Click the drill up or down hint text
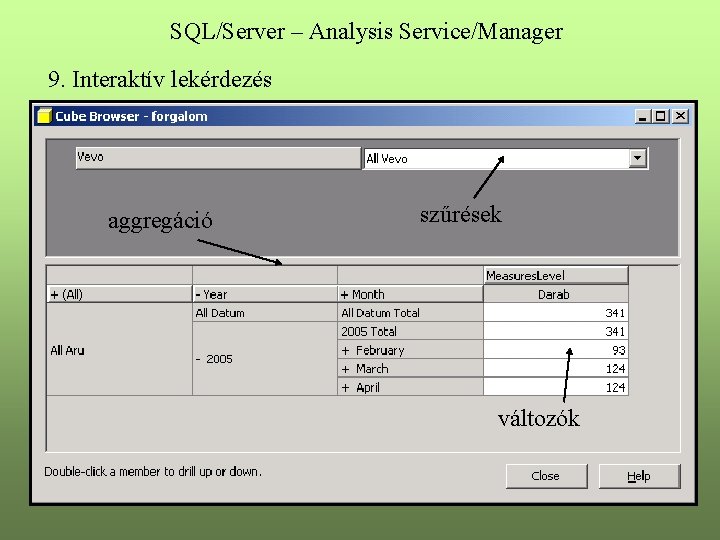 click(x=153, y=472)
